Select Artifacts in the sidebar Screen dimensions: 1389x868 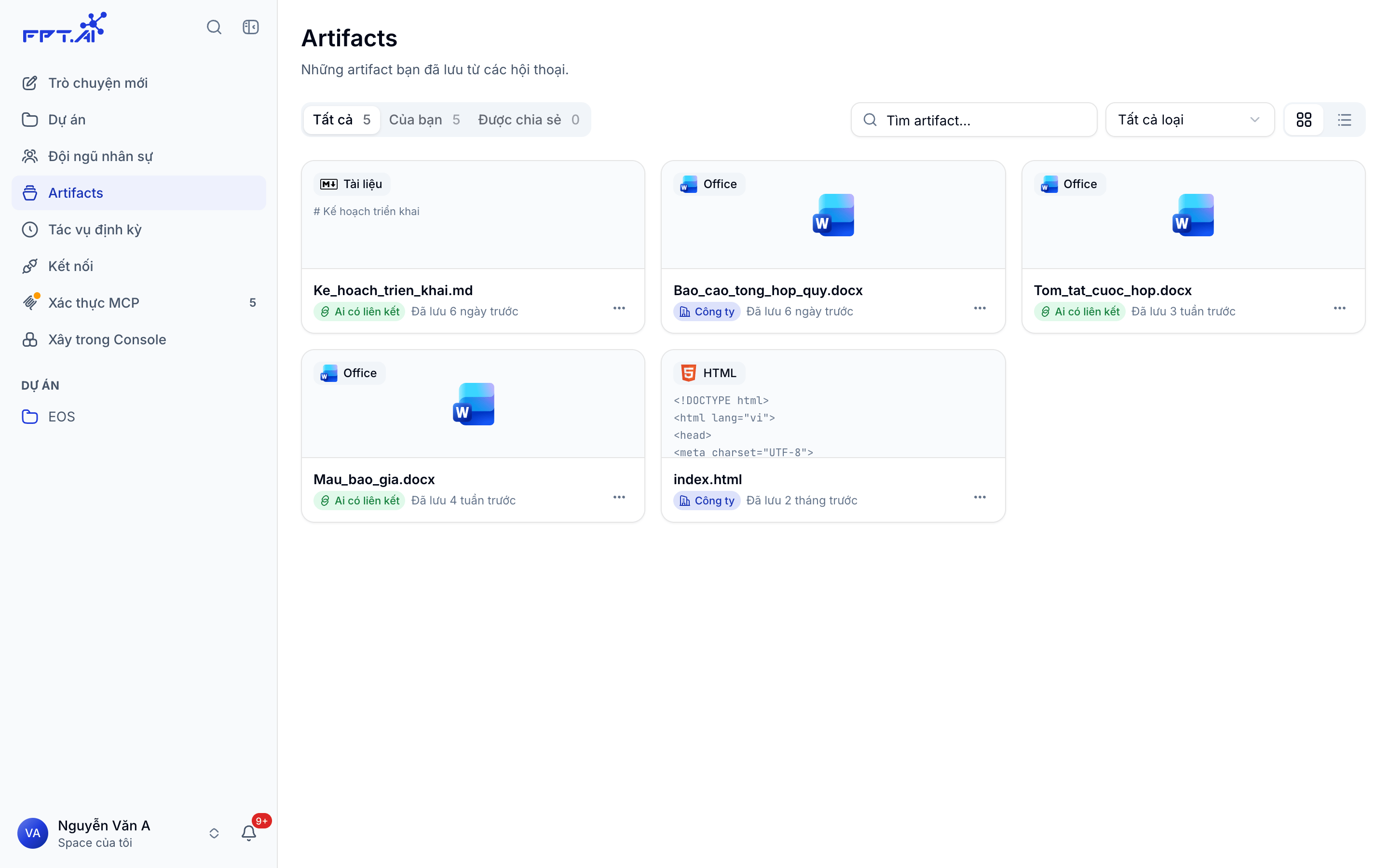click(138, 193)
